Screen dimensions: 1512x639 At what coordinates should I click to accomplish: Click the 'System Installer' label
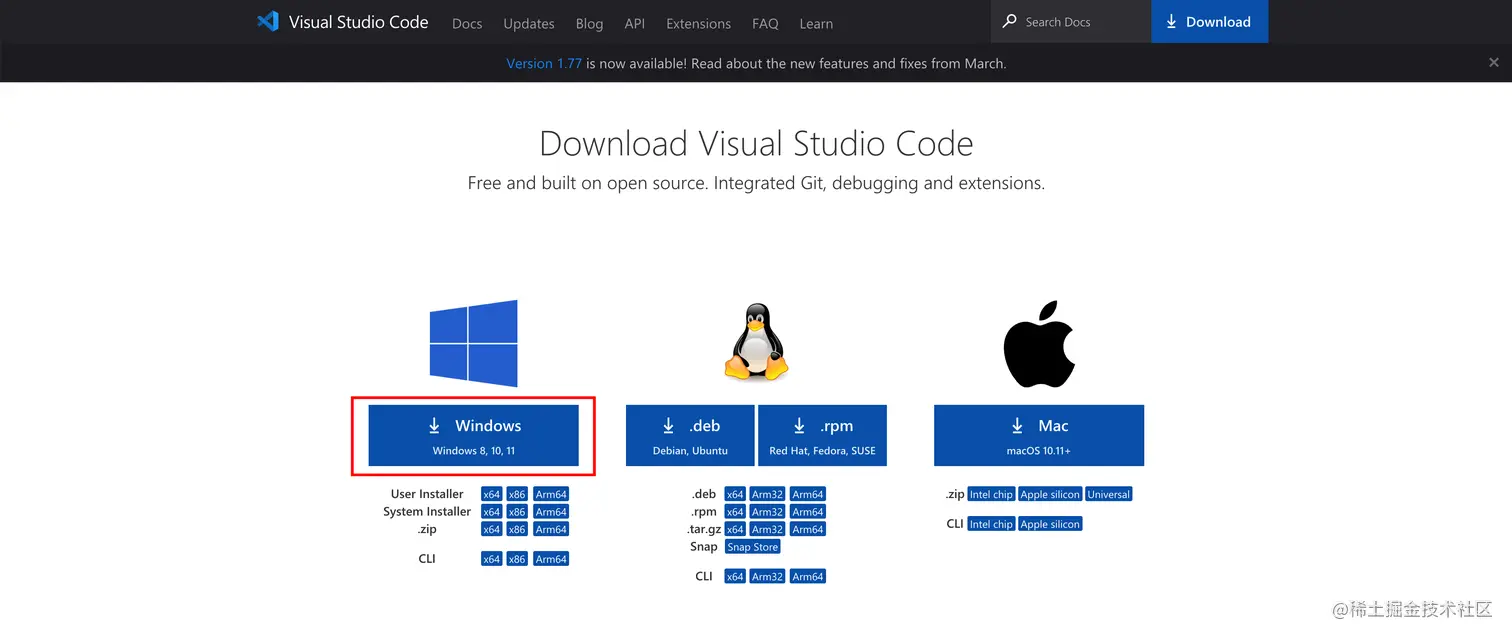(x=427, y=512)
